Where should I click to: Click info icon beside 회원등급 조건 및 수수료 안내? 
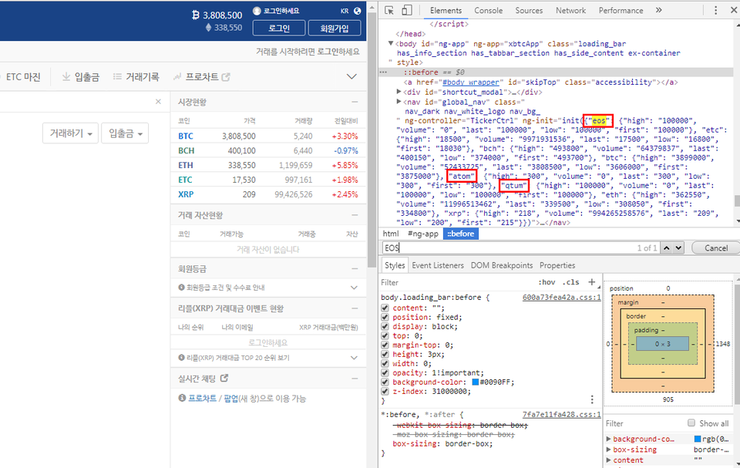(x=181, y=287)
